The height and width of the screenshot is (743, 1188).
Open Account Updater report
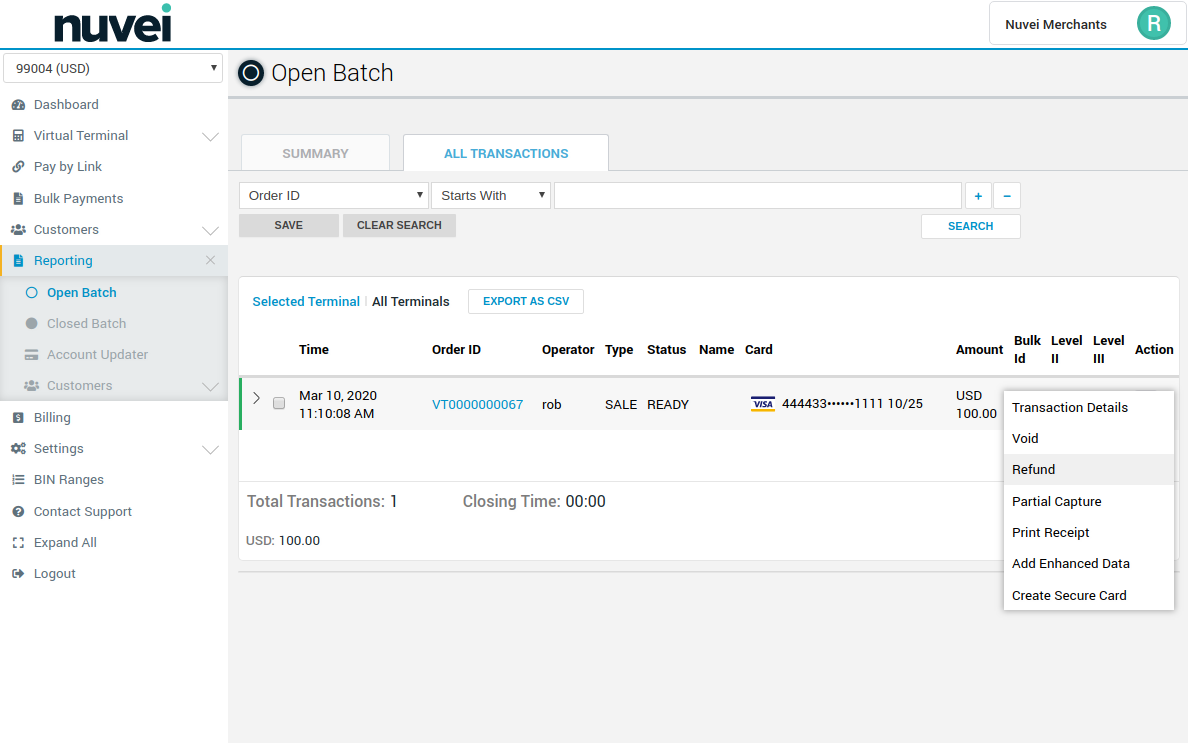[97, 354]
